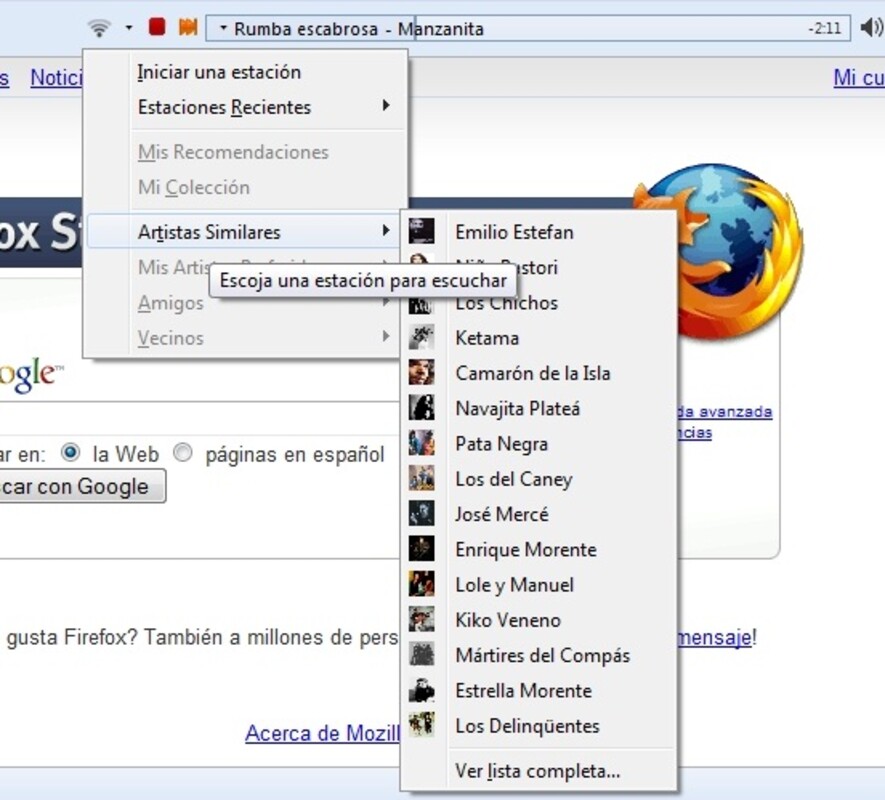Viewport: 885px width, 800px height.
Task: Click the Estrella Morente artist thumbnail
Action: (x=422, y=690)
